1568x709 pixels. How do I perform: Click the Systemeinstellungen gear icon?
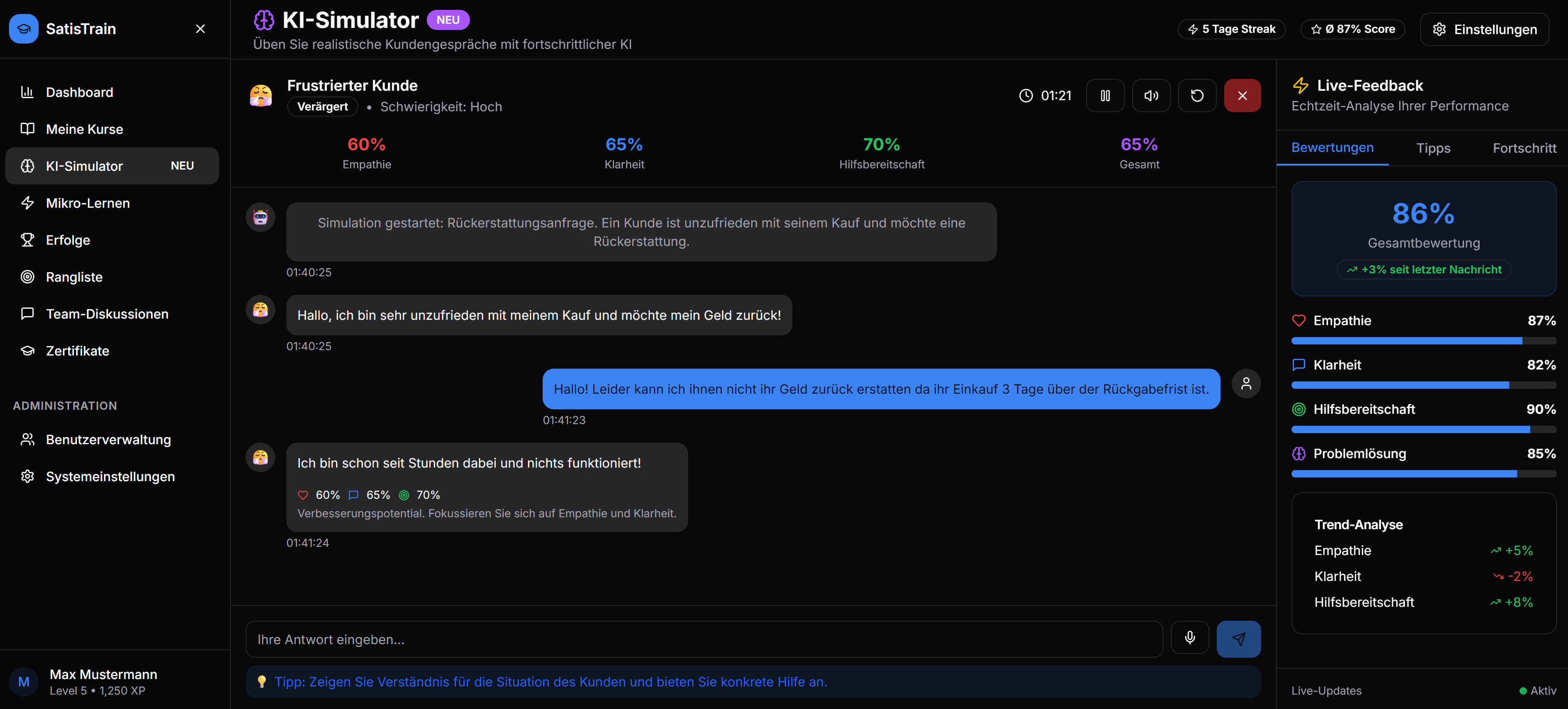tap(28, 476)
